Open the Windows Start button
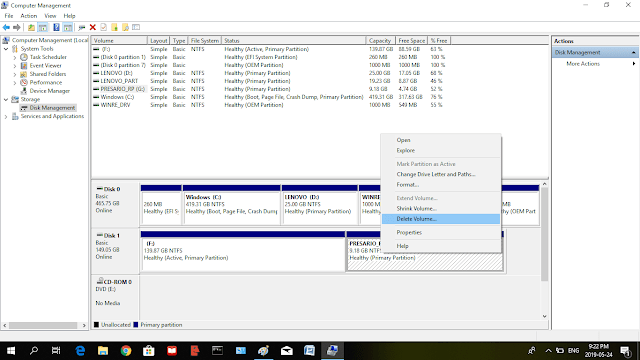Image resolution: width=640 pixels, height=360 pixels. pos(11,351)
